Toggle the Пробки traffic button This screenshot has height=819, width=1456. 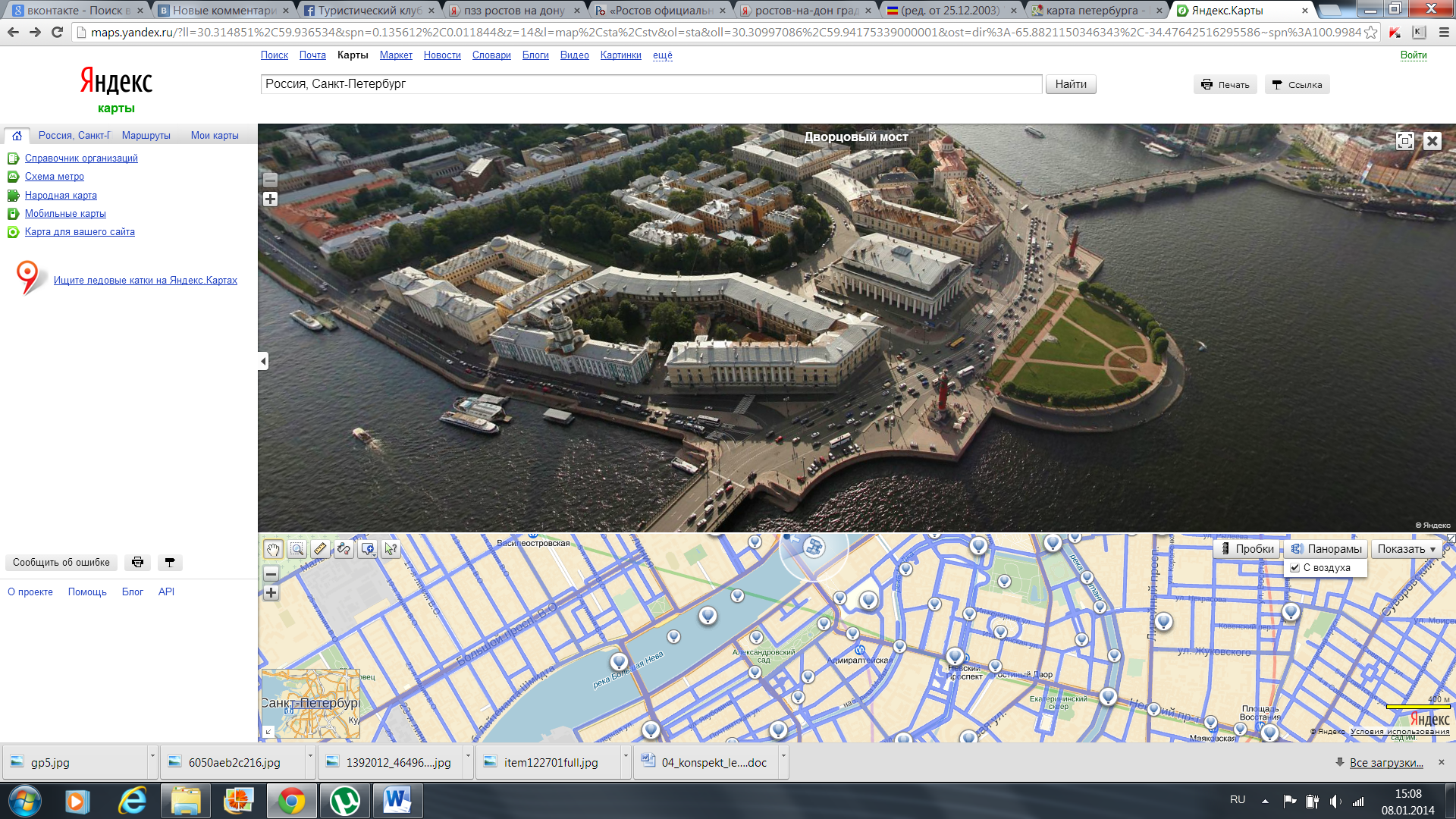1247,549
